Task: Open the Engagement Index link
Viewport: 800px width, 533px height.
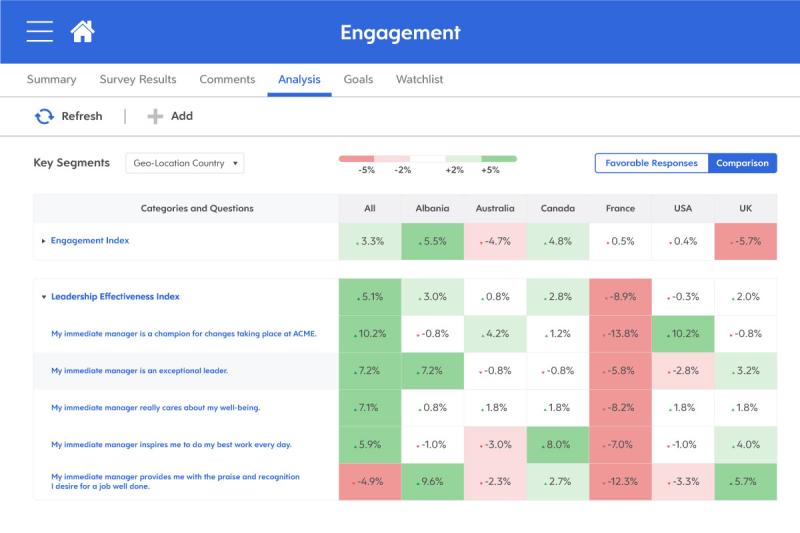Action: (x=90, y=241)
